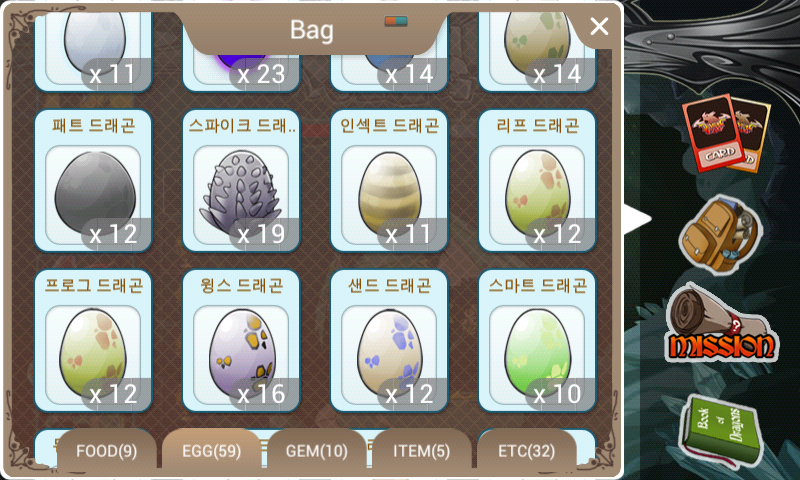Viewport: 800px width, 480px height.
Task: Open the dragon Card collection icon
Action: click(726, 133)
